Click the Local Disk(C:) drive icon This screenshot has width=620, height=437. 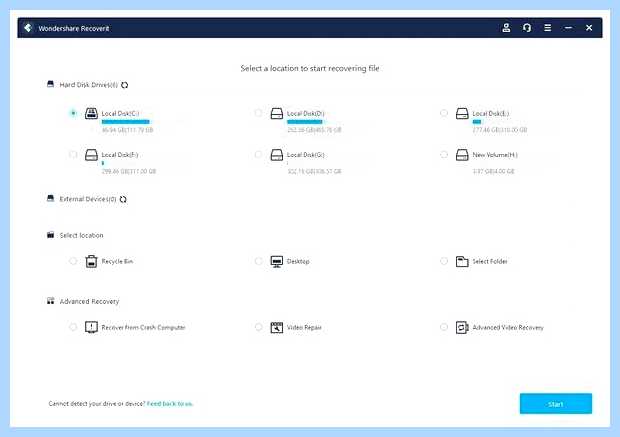coord(91,114)
